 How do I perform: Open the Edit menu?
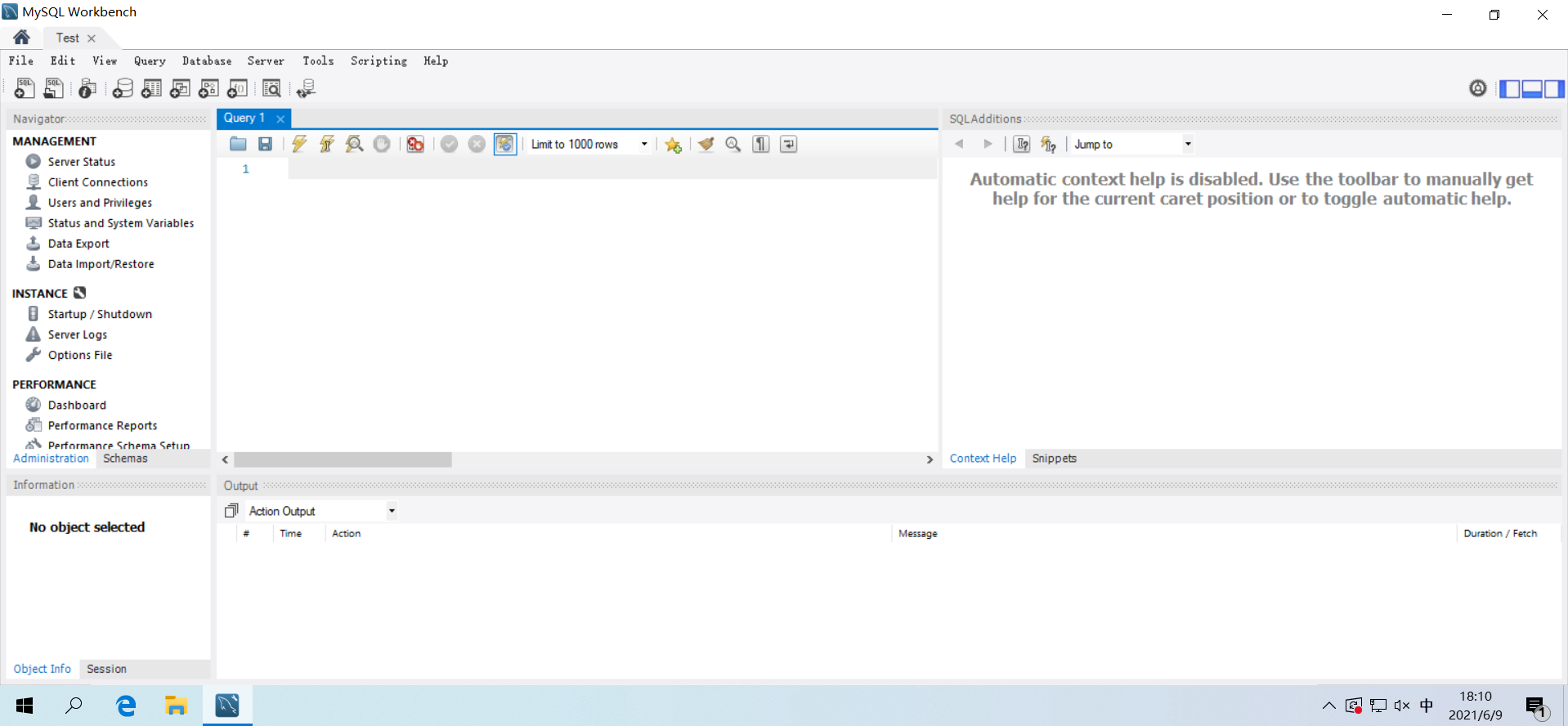pos(63,60)
